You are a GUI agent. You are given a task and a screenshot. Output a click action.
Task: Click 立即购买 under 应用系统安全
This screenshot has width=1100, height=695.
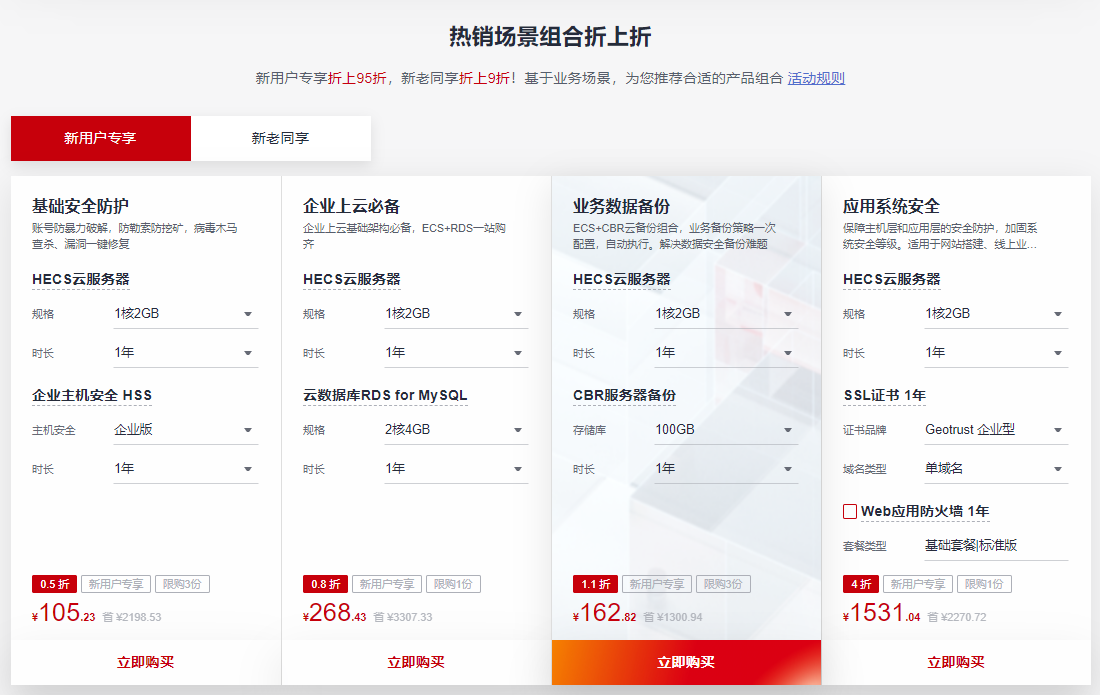click(956, 662)
